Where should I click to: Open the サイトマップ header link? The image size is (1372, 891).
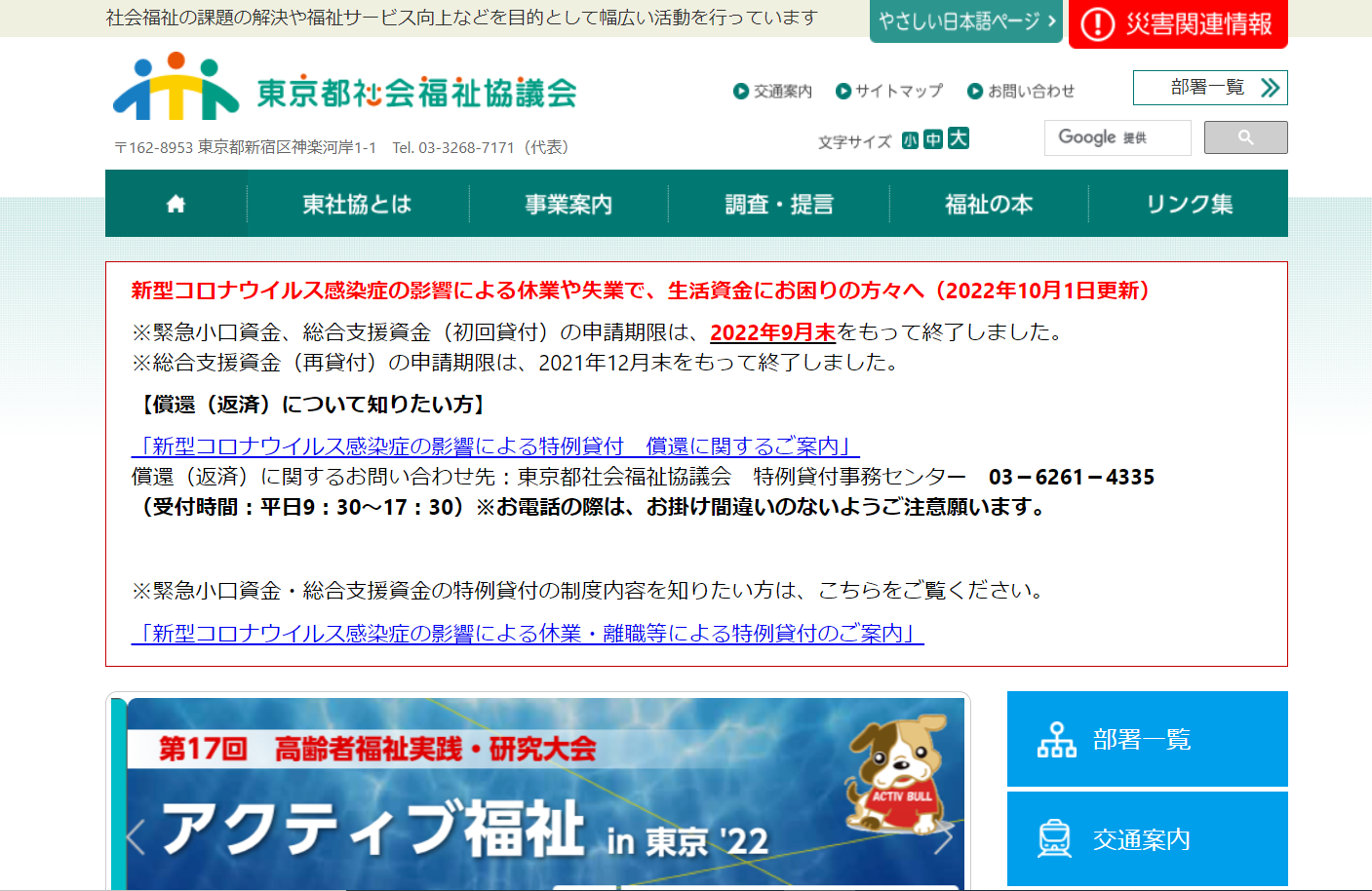click(x=889, y=91)
